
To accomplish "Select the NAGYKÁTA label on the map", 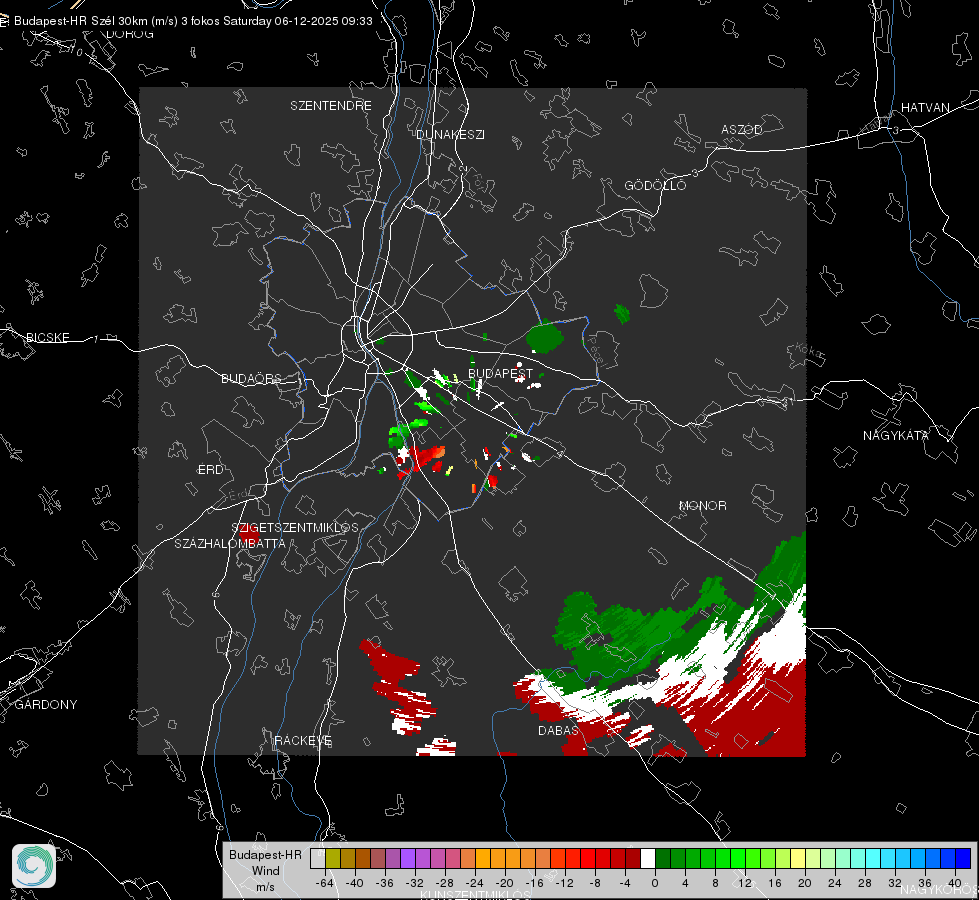I will [896, 435].
